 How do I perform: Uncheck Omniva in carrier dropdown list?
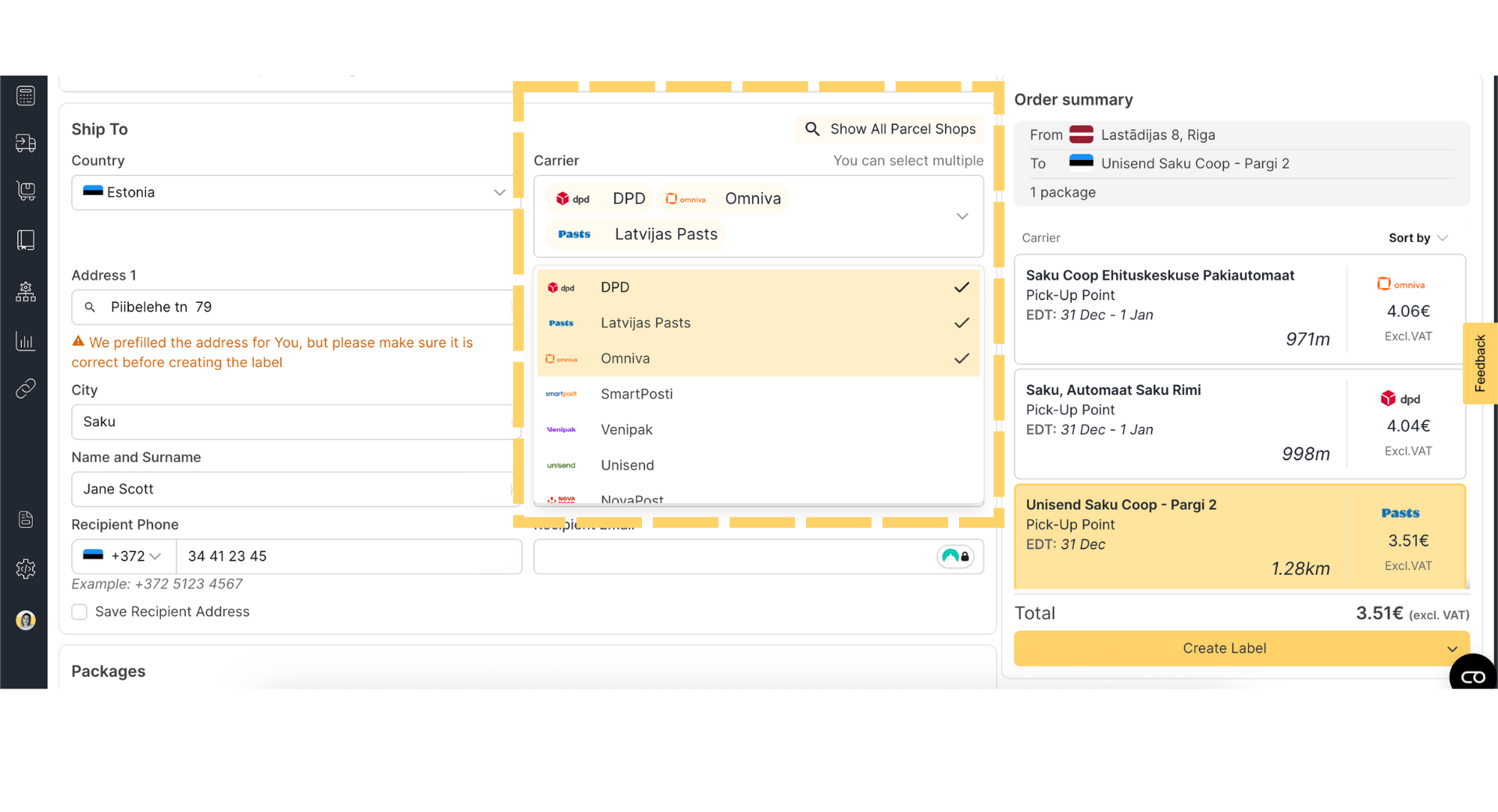click(x=758, y=358)
